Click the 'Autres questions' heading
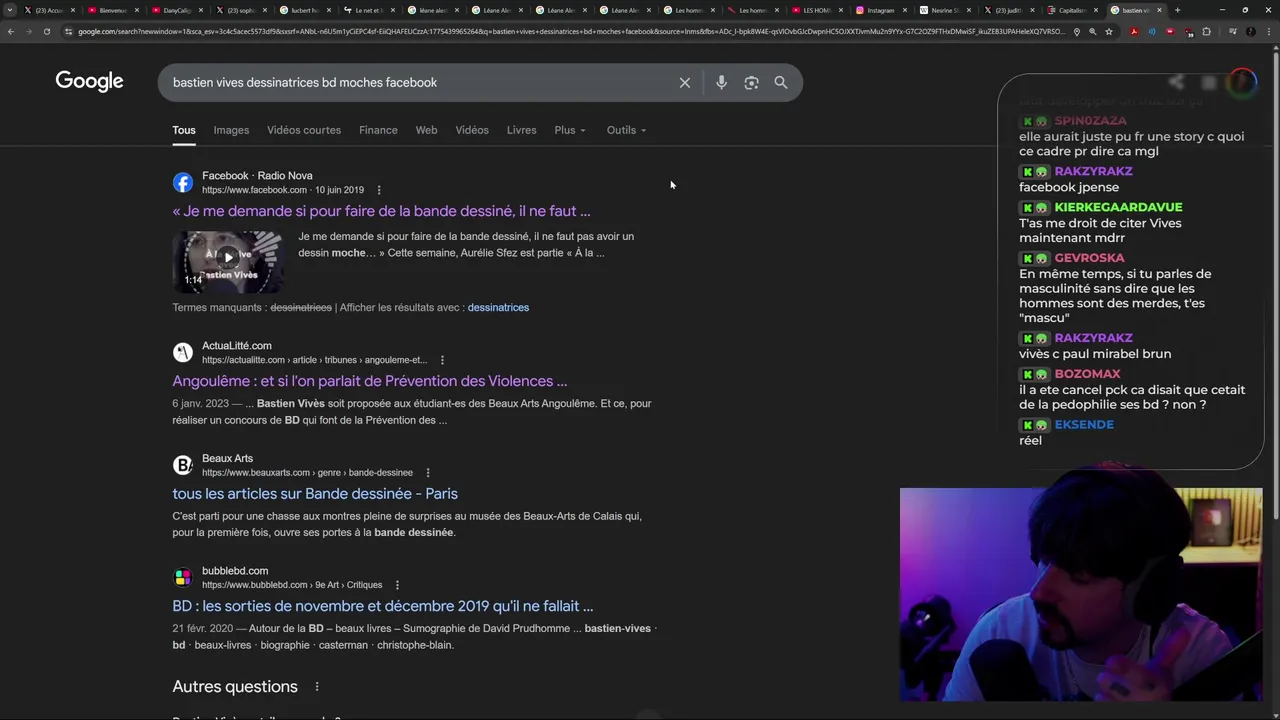 click(235, 687)
